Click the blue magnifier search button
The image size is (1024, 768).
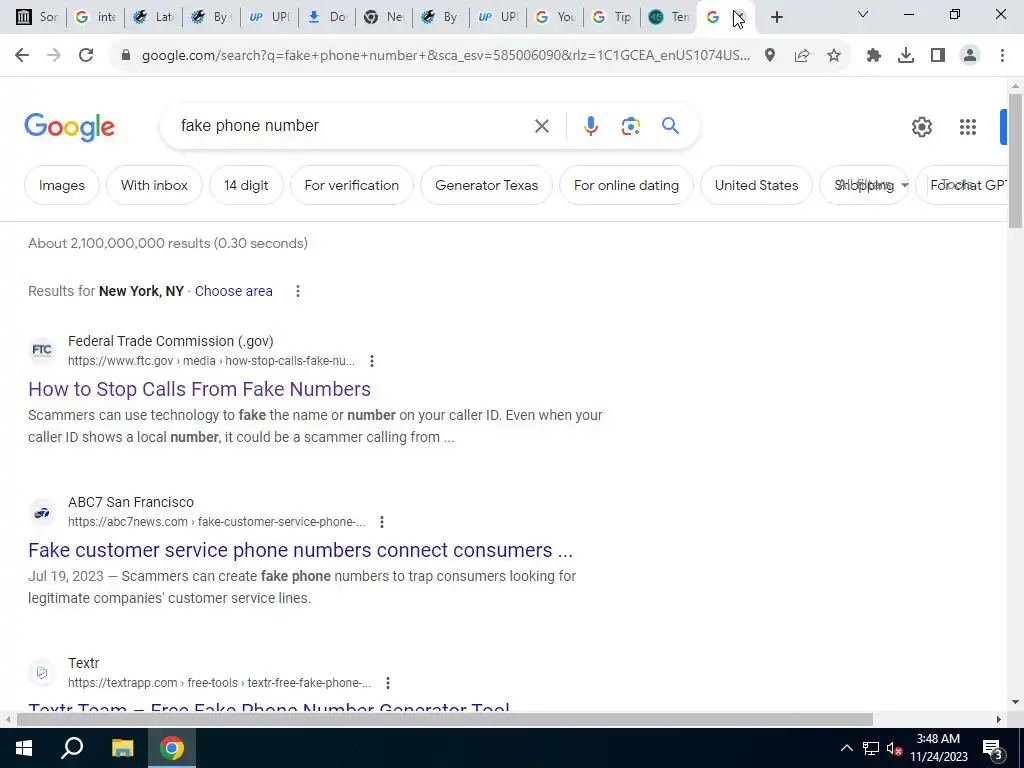click(671, 125)
